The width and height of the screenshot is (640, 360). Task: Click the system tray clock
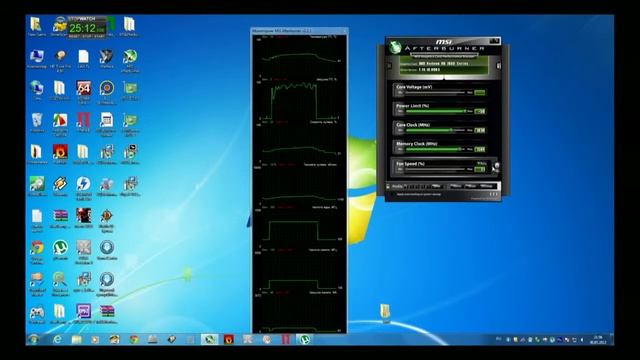click(x=598, y=340)
